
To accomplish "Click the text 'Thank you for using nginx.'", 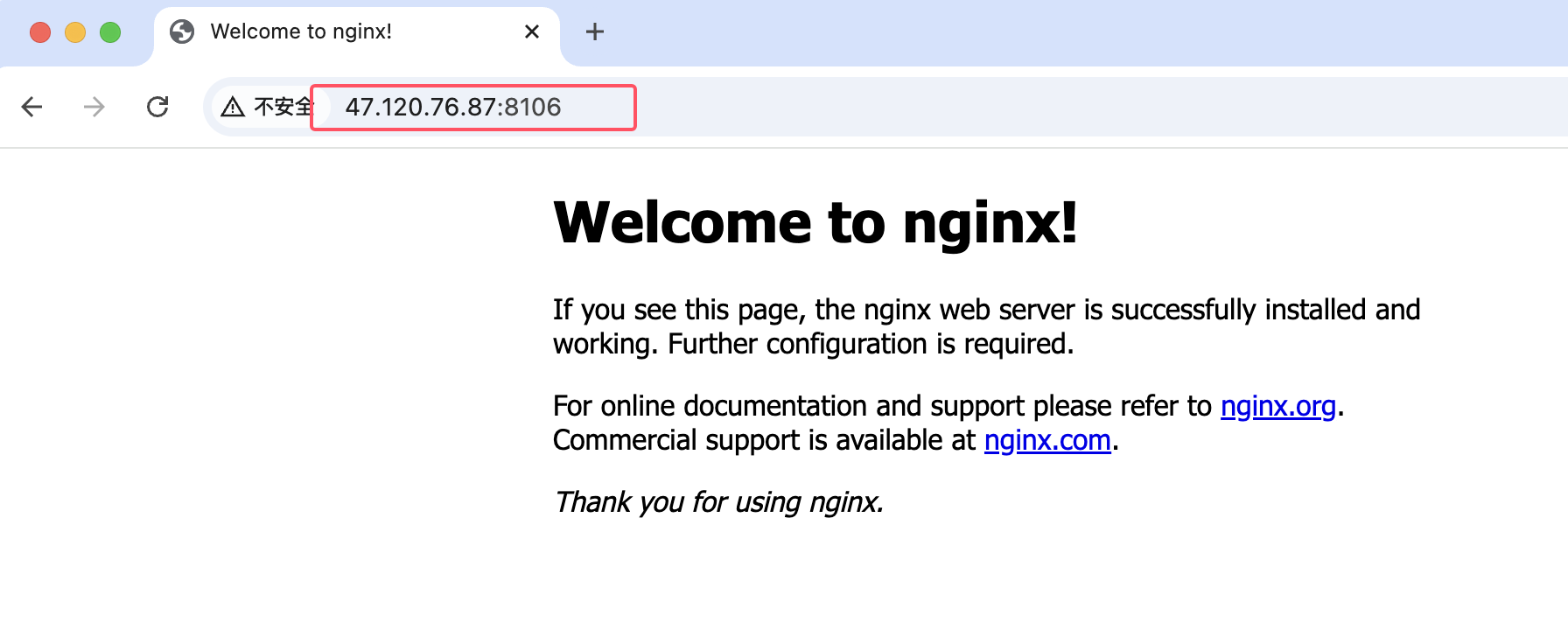I will coord(718,502).
